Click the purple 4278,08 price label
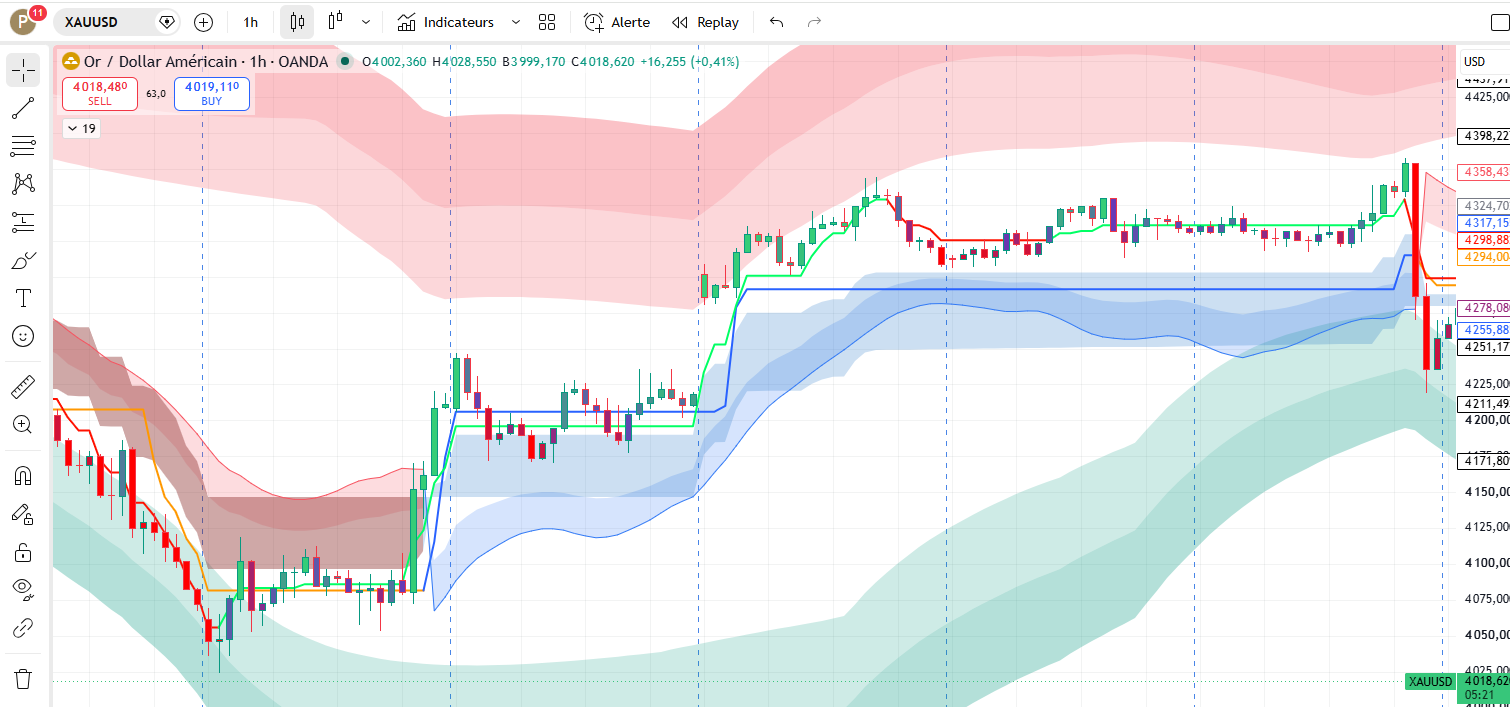 click(x=1484, y=308)
